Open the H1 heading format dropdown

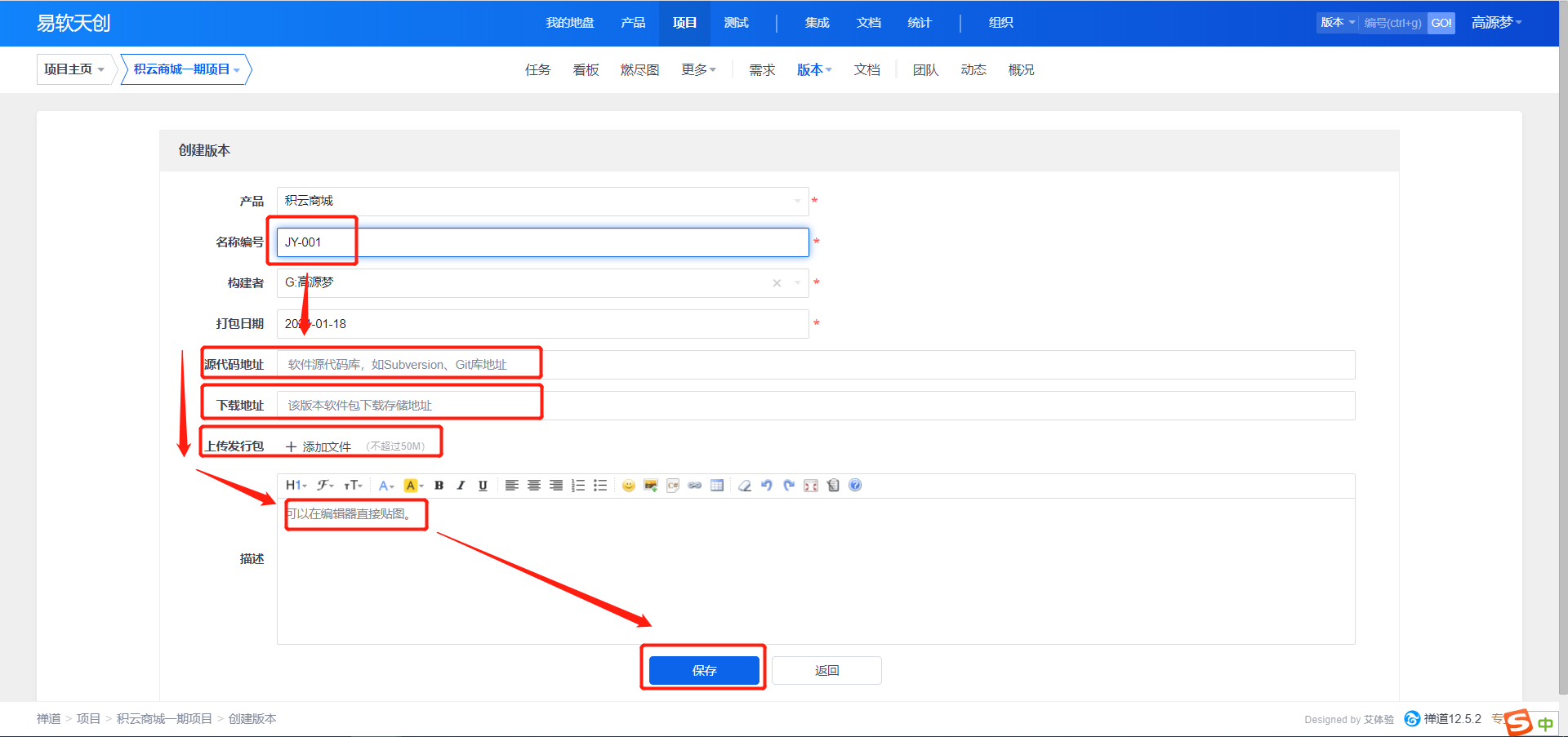296,486
